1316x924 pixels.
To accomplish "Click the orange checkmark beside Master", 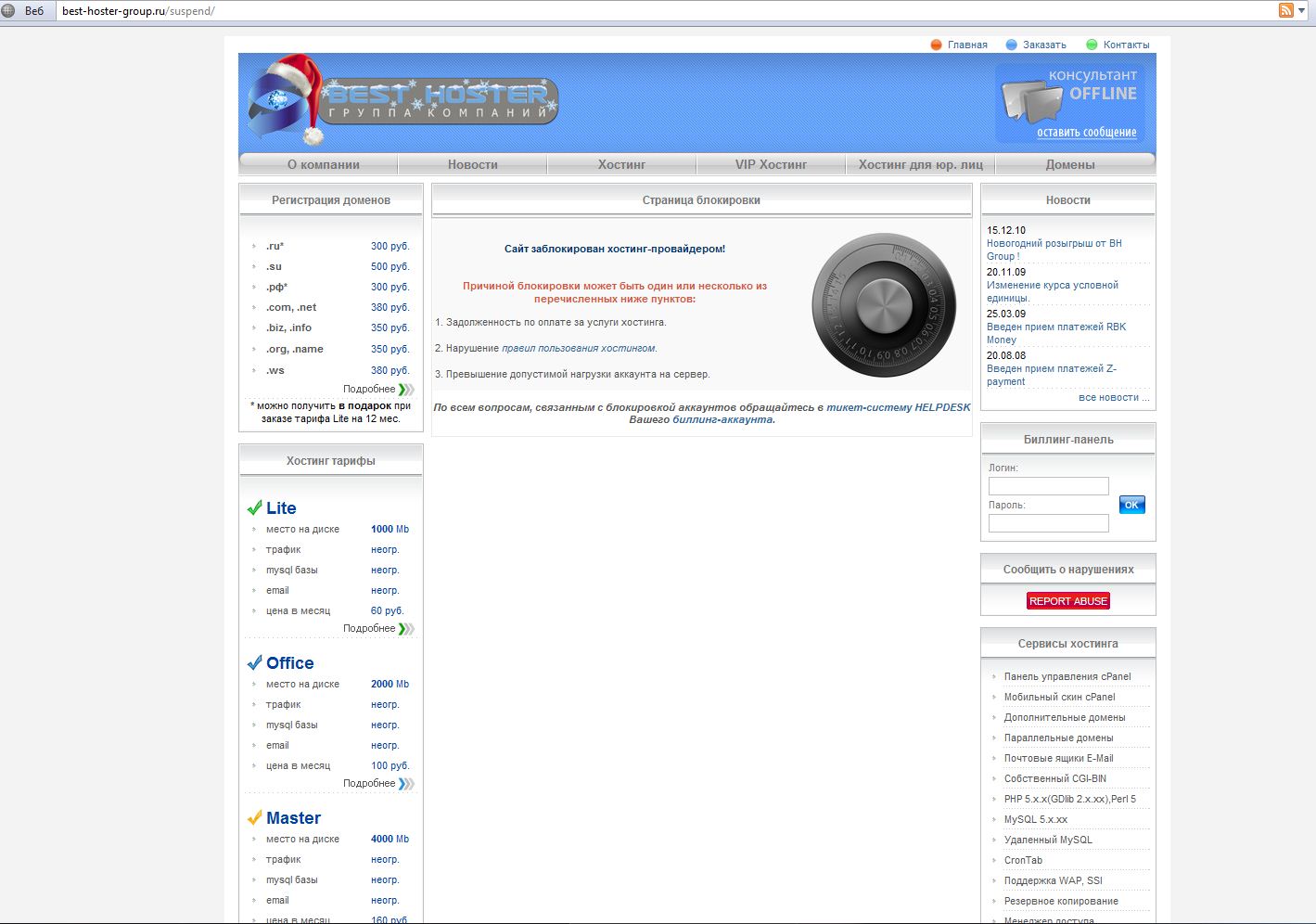I will (254, 817).
